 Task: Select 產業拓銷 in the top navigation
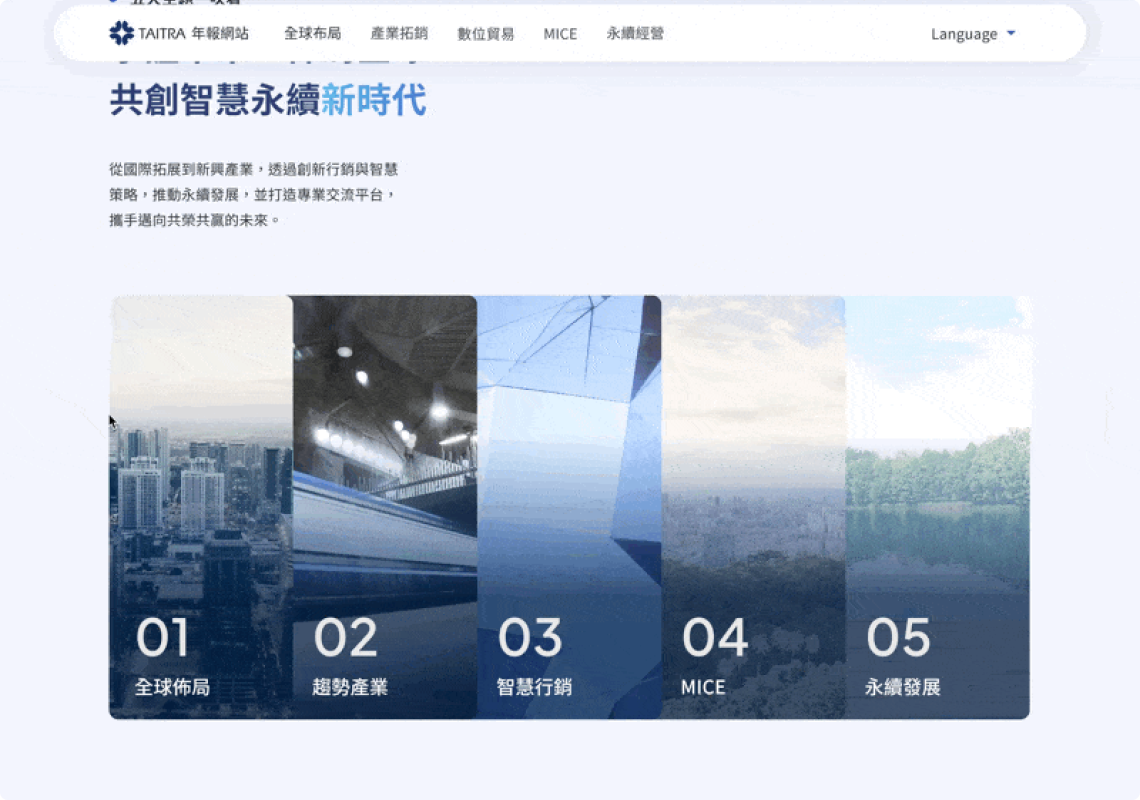399,33
